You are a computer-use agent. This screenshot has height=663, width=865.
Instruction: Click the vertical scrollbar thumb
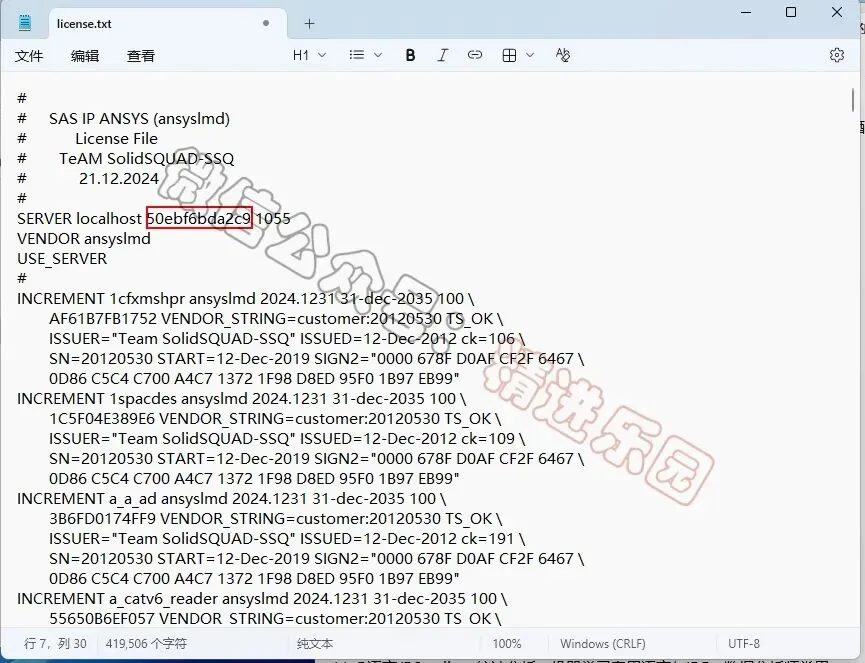click(853, 100)
